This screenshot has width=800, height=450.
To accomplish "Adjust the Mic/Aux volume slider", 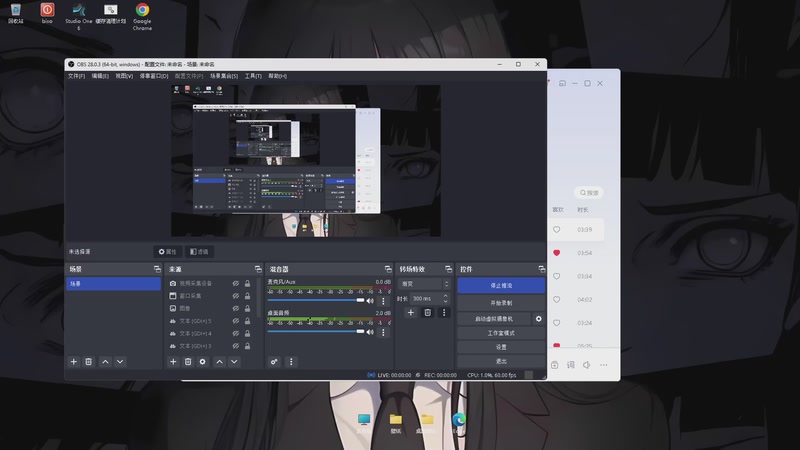I will click(x=316, y=301).
